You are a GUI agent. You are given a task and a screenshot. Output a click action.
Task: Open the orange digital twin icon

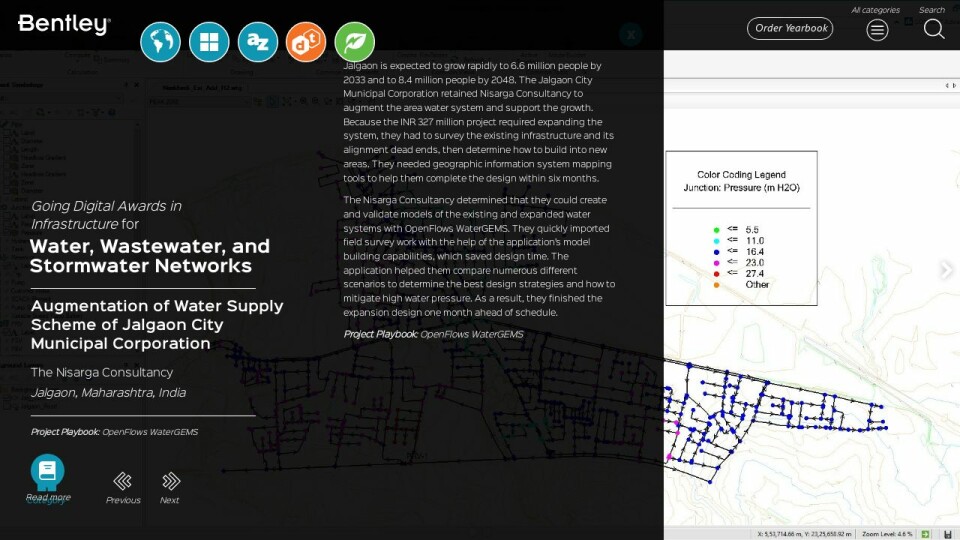[306, 42]
